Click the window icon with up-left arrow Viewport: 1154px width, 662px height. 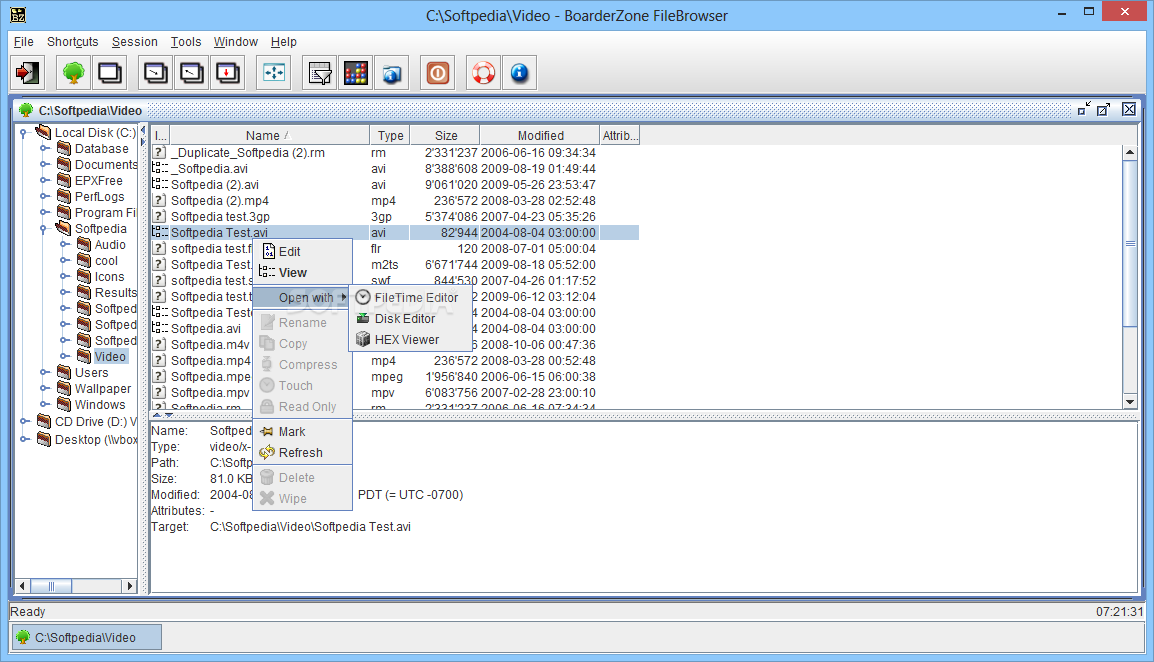coord(191,73)
